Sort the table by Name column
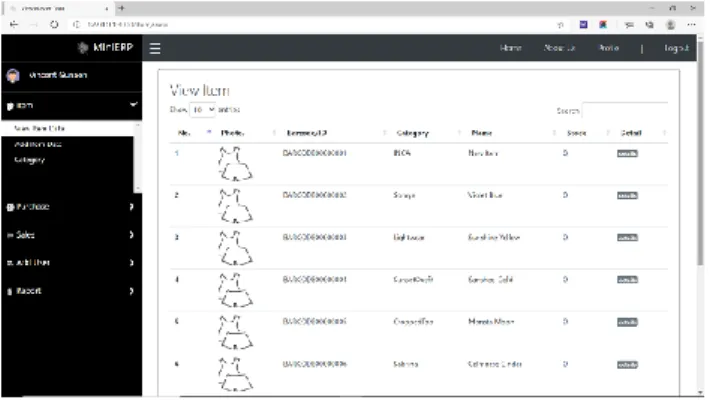This screenshot has height=400, width=710. 512,133
